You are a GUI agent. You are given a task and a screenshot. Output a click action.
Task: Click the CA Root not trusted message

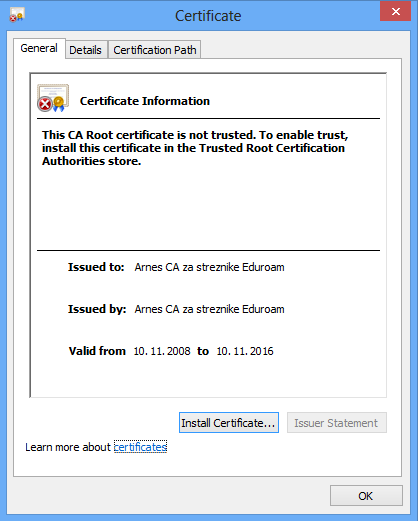(195, 148)
